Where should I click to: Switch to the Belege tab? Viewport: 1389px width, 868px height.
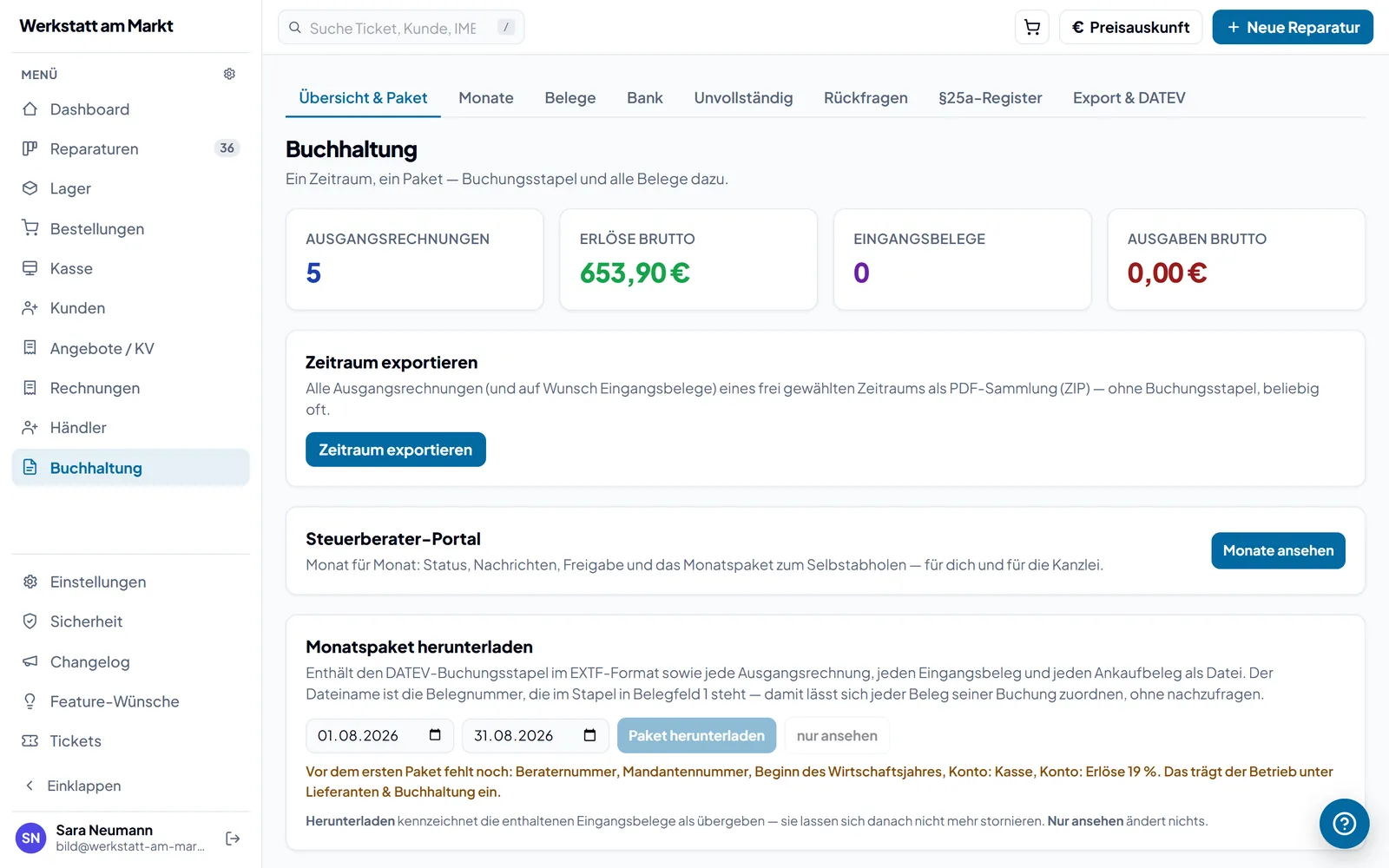[x=570, y=98]
